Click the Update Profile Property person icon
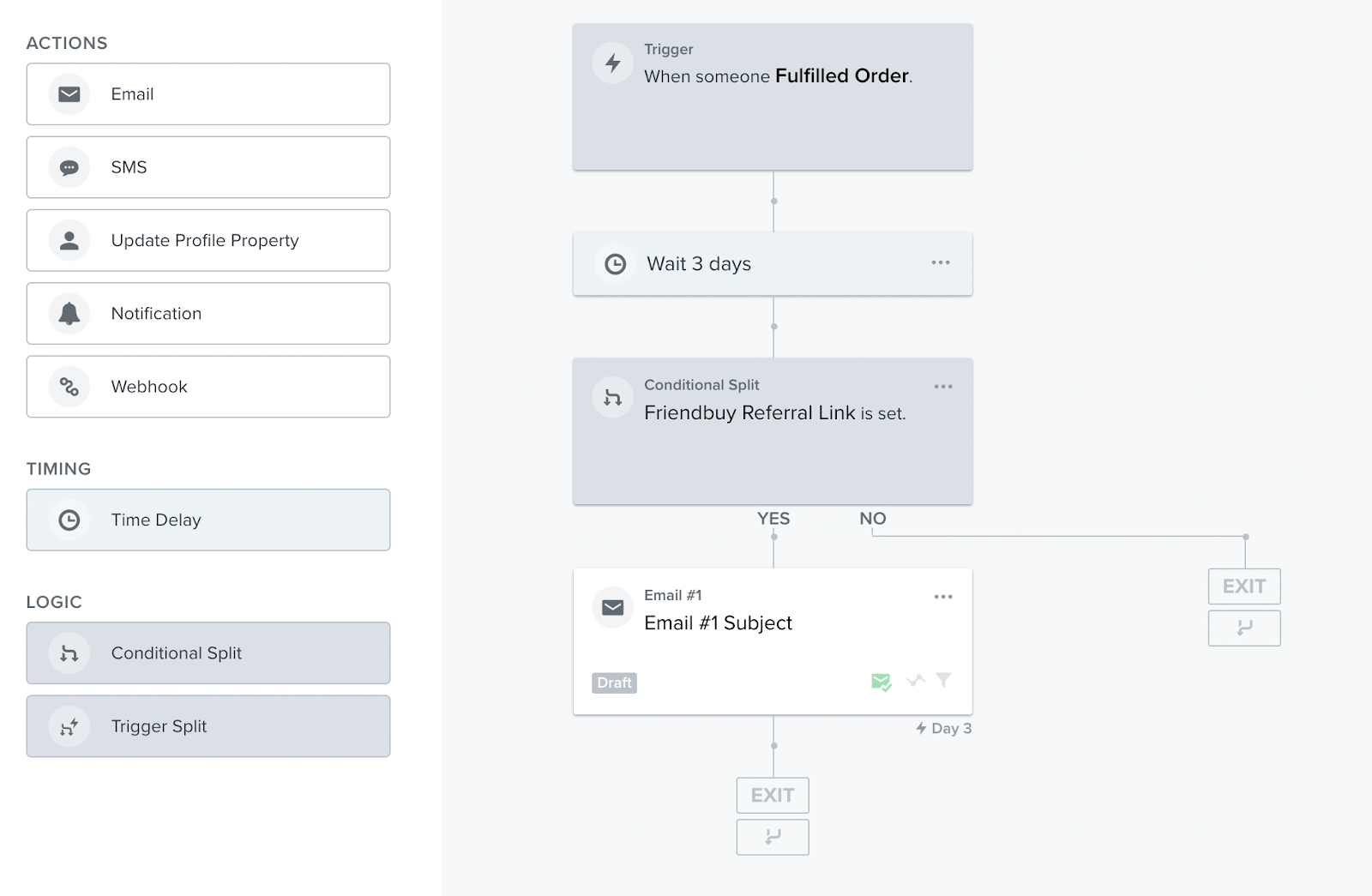The image size is (1372, 896). click(x=69, y=241)
